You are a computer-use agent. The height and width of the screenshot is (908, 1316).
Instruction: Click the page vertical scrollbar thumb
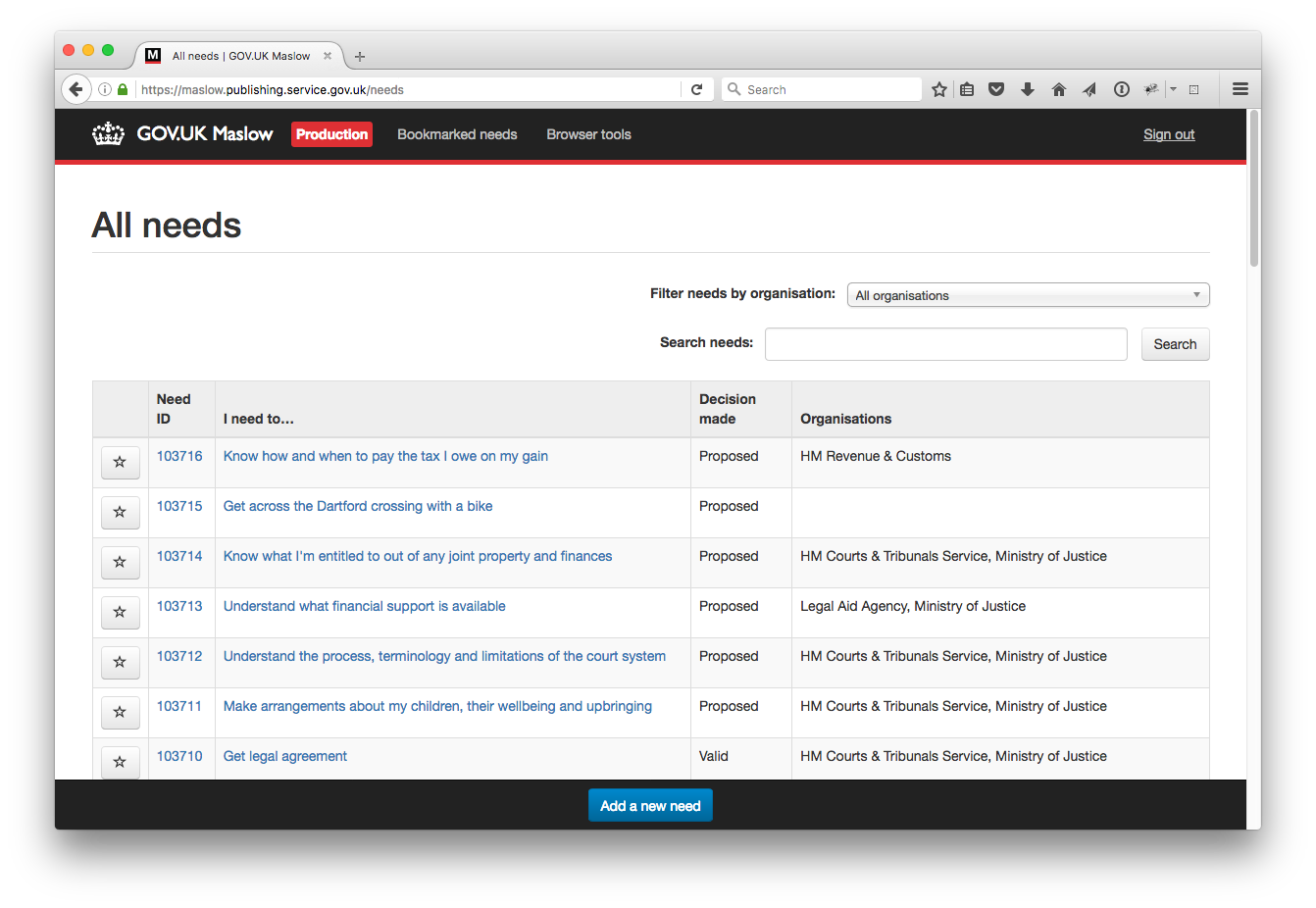[1254, 188]
